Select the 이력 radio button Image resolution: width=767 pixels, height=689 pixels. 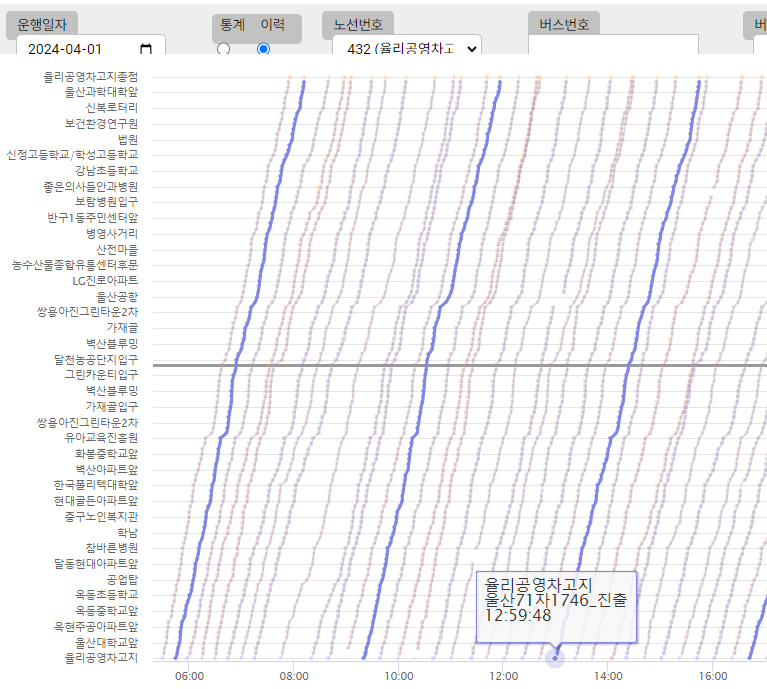click(x=263, y=49)
